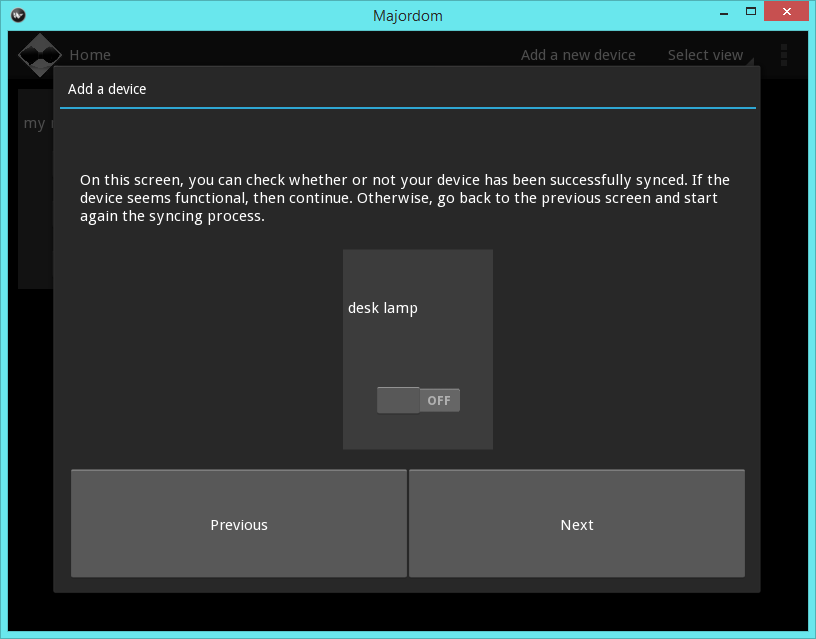Close the Majordom window

(x=785, y=11)
